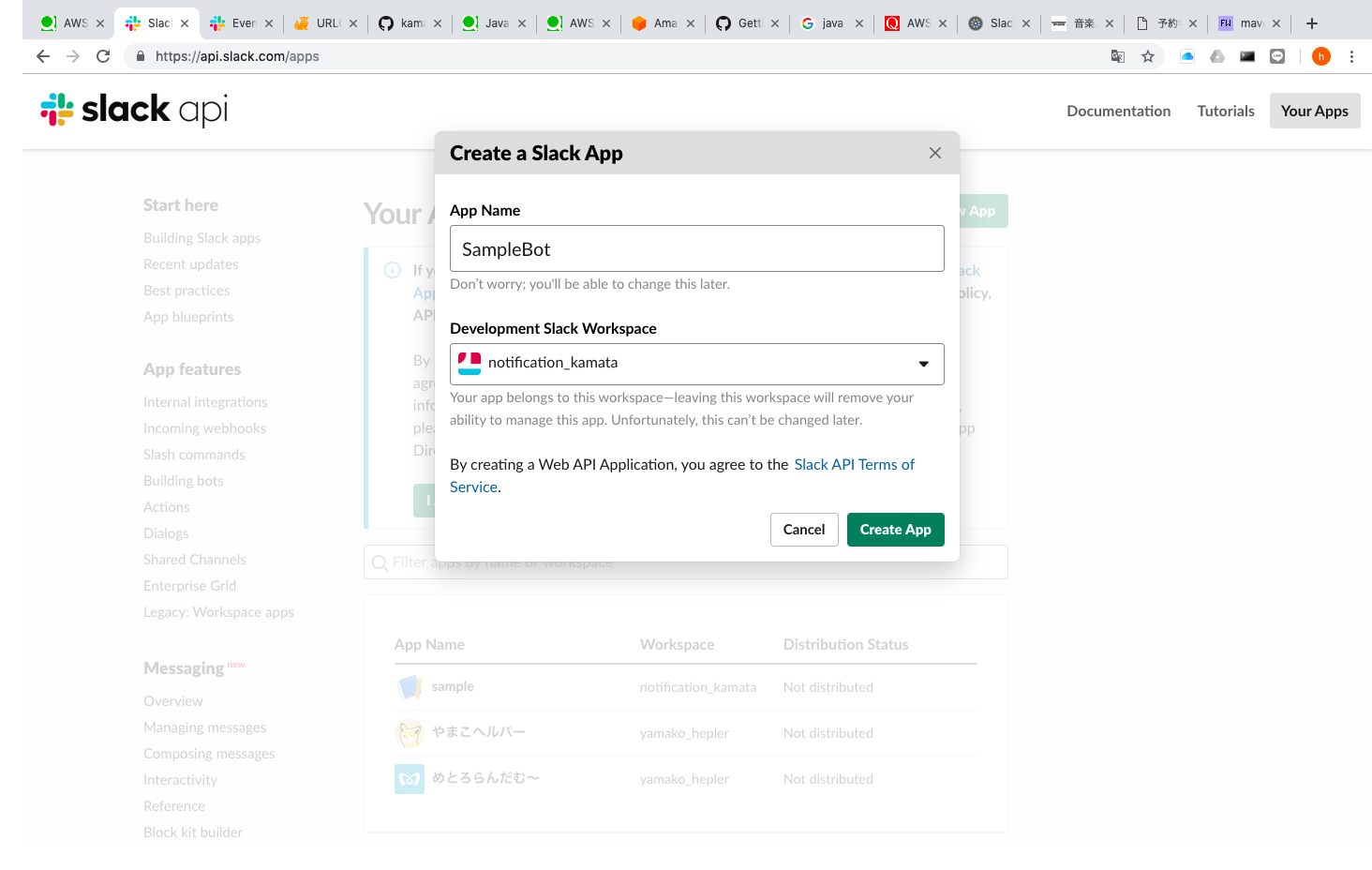The height and width of the screenshot is (870, 1372).
Task: Open Shared Channels in sidebar
Action: tap(195, 560)
